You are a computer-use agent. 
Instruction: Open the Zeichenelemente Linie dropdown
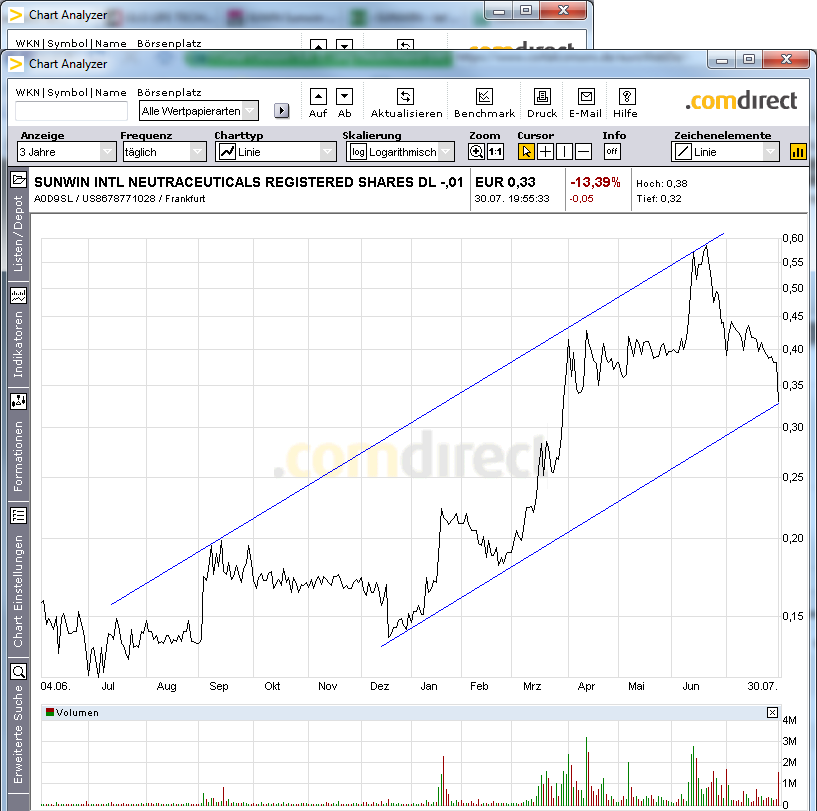point(725,152)
